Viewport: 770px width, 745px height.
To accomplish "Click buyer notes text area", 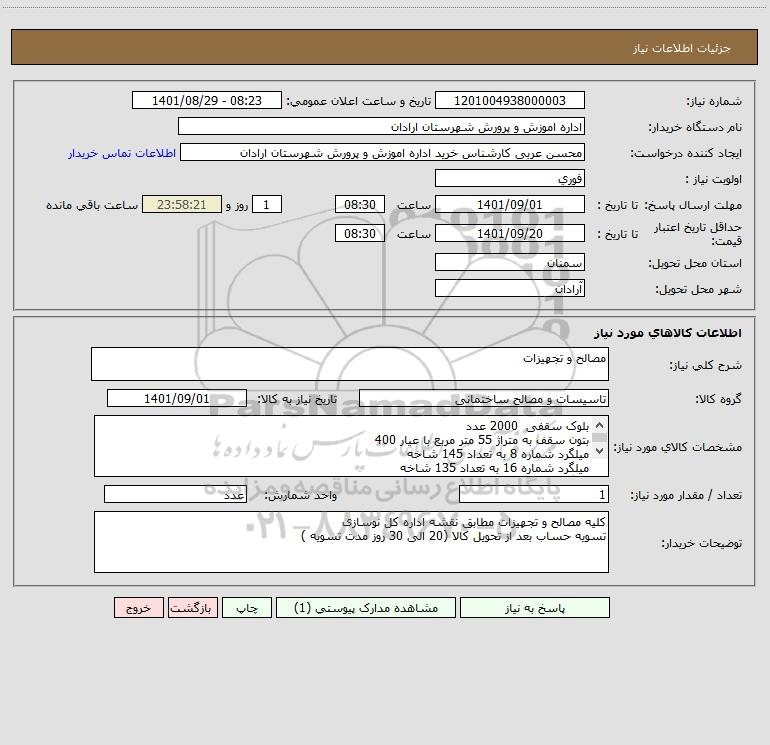I will coord(351,542).
